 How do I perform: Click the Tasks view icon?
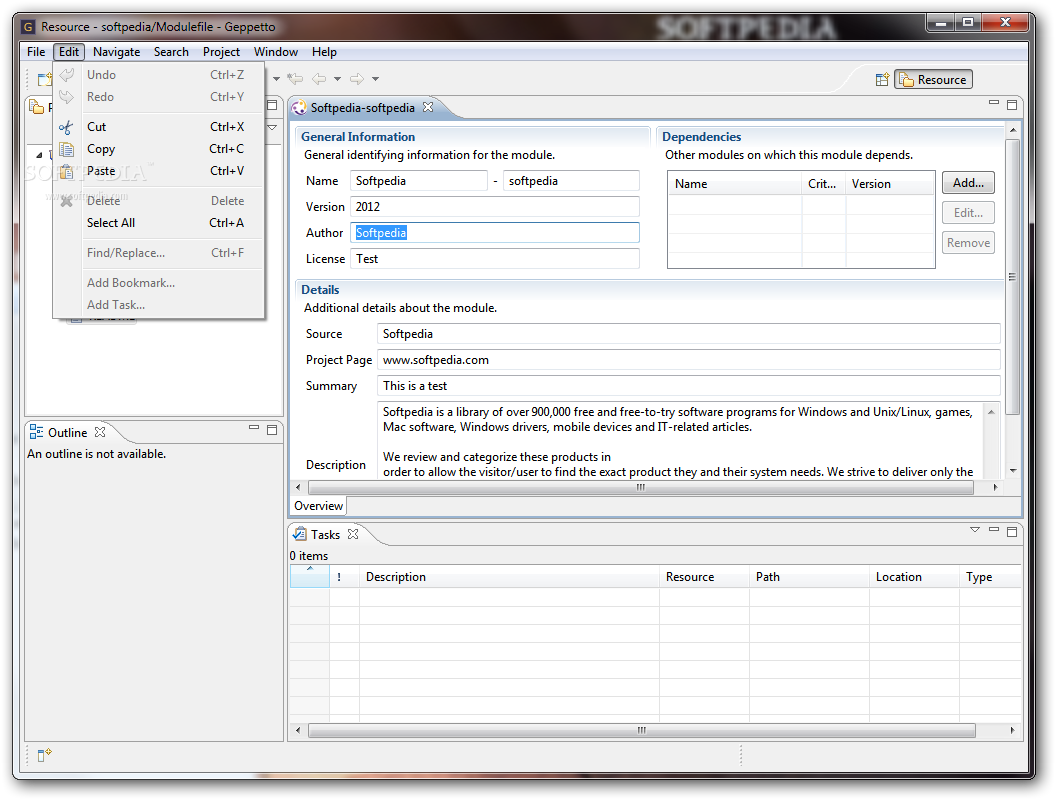[x=300, y=534]
